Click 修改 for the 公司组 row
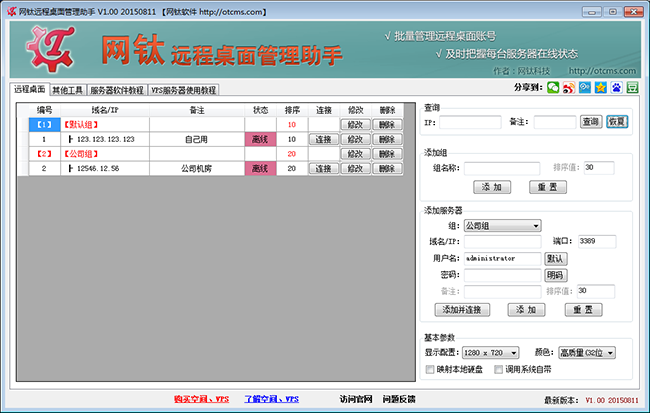The height and width of the screenshot is (413, 650). coord(355,154)
